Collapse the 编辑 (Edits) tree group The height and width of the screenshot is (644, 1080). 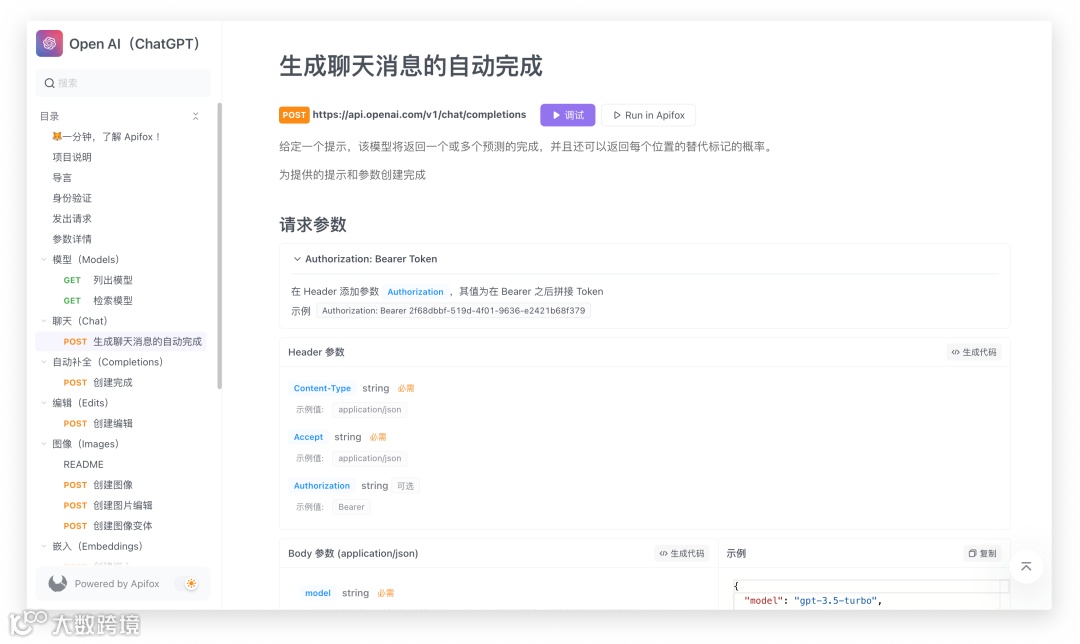tap(44, 403)
